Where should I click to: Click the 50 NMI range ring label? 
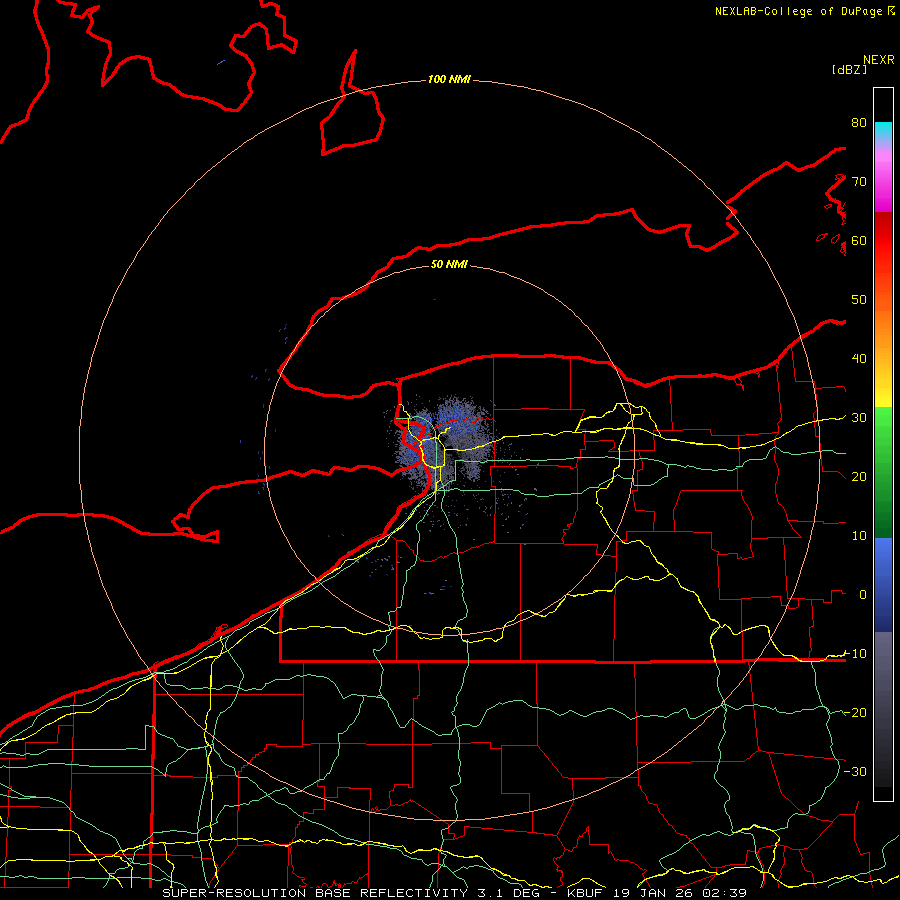click(449, 265)
